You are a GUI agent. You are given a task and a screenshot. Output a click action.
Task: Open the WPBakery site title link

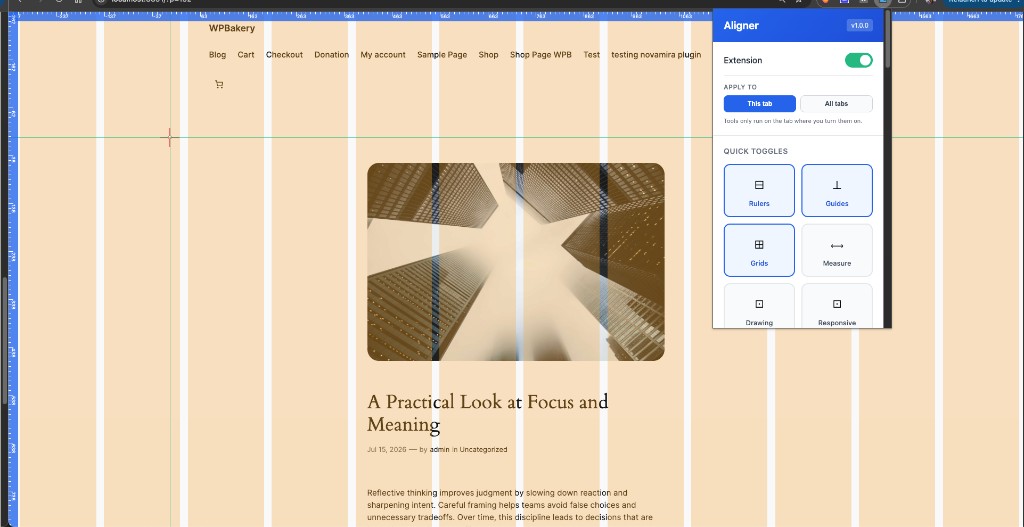coord(232,28)
